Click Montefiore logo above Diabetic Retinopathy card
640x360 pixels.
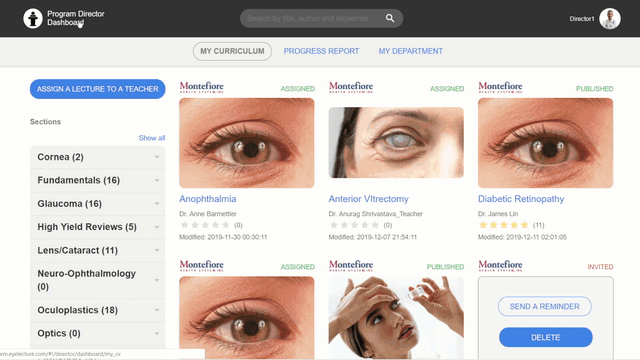500,87
